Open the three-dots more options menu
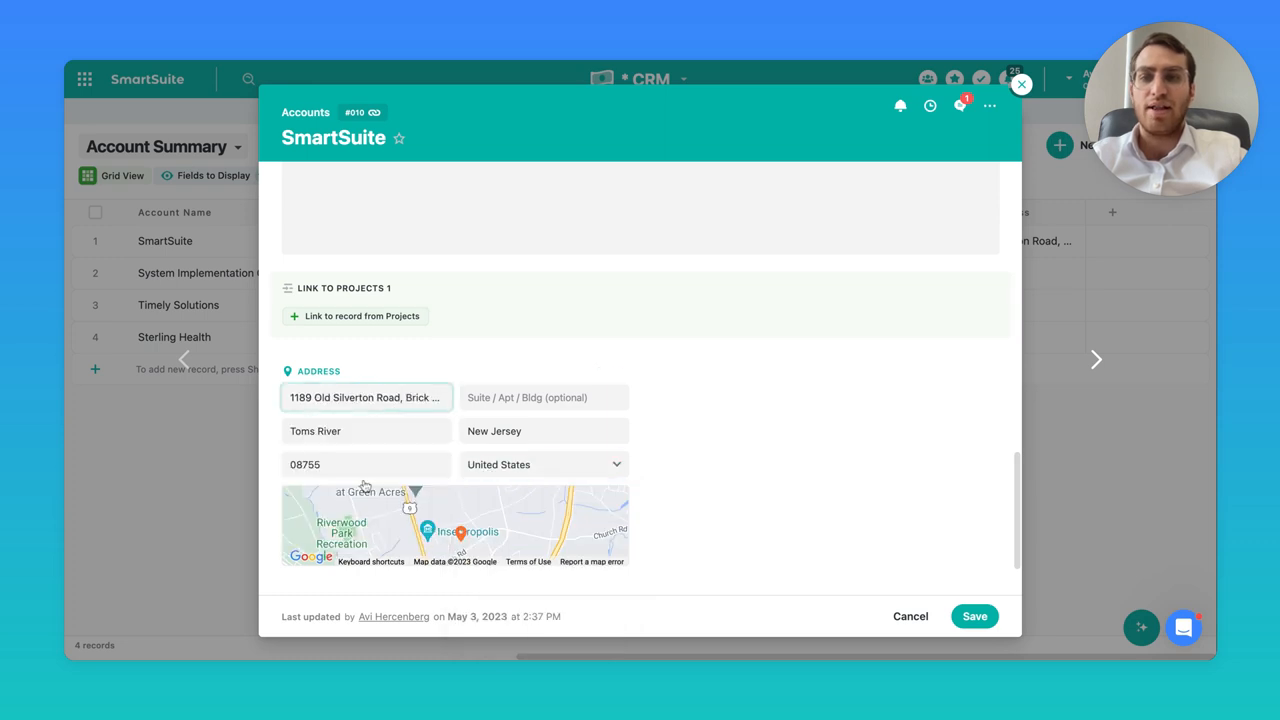 (x=990, y=106)
